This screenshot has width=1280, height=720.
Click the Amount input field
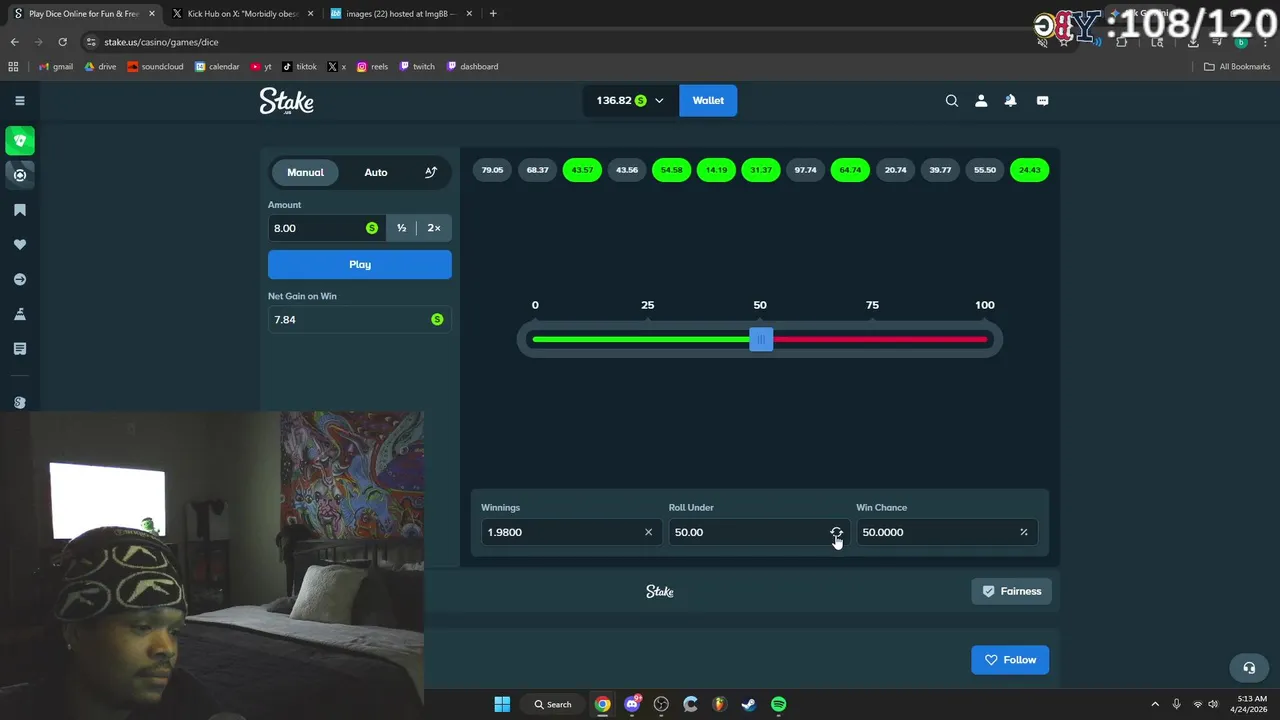pos(325,228)
